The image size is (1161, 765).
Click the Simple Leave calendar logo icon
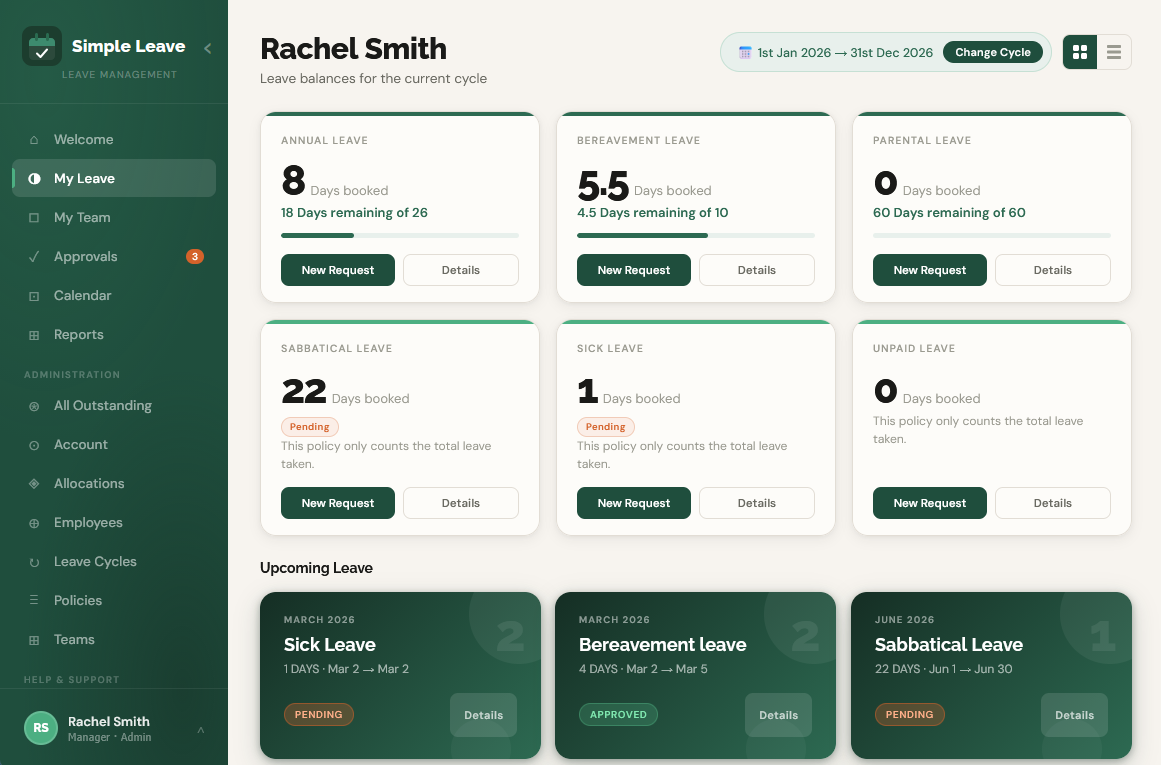[42, 47]
